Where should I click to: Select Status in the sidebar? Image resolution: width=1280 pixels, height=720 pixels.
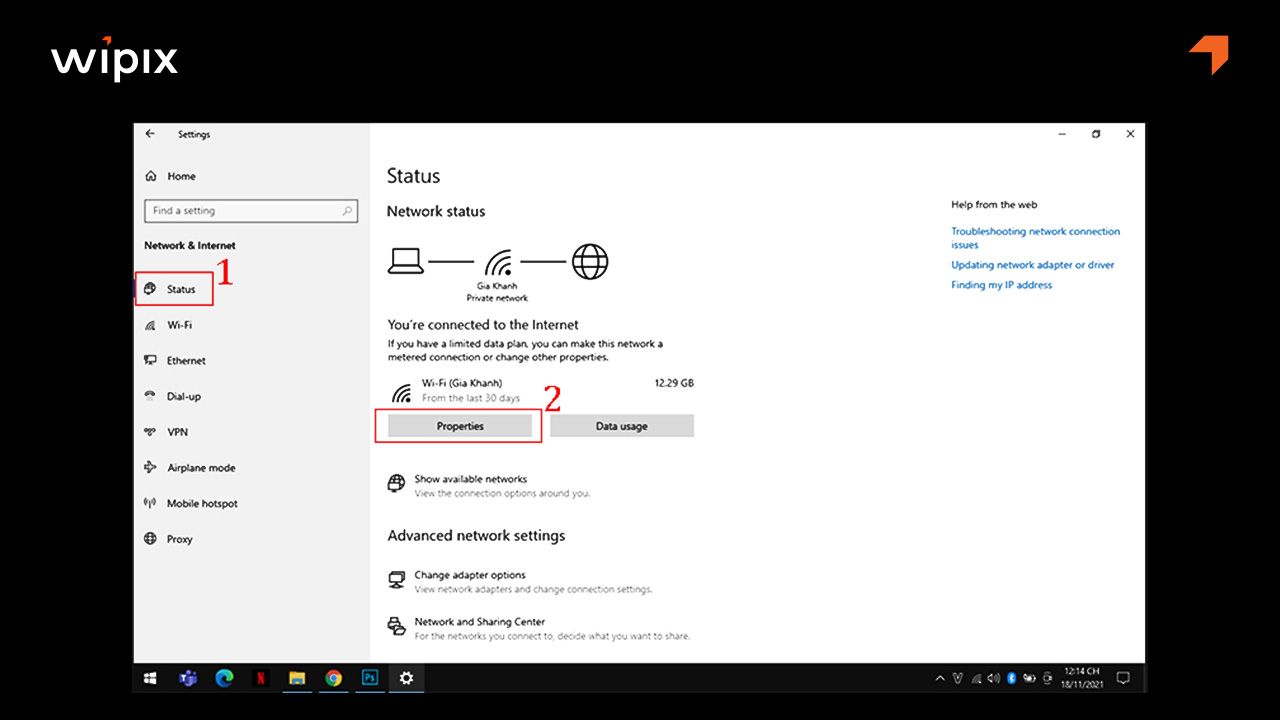[x=175, y=289]
